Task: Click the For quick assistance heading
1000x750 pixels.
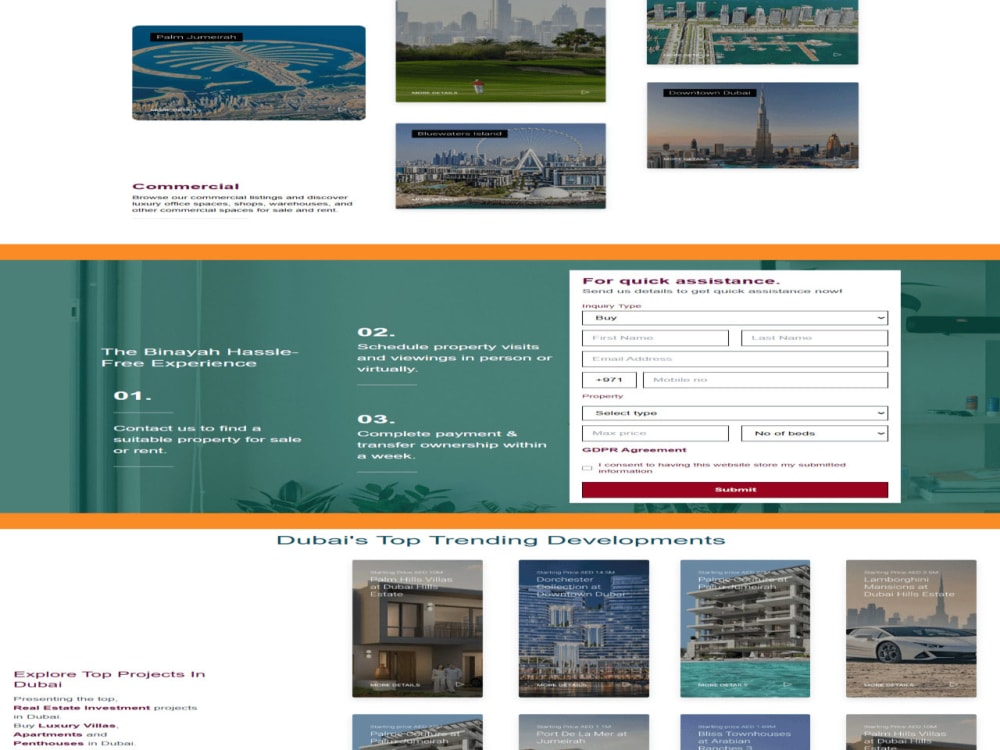Action: click(680, 281)
